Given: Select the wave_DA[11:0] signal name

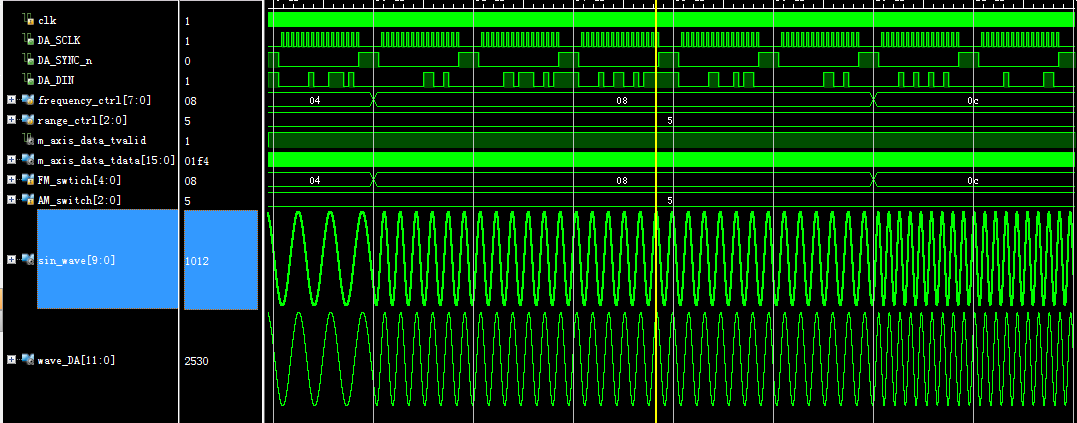Looking at the screenshot, I should [76, 360].
